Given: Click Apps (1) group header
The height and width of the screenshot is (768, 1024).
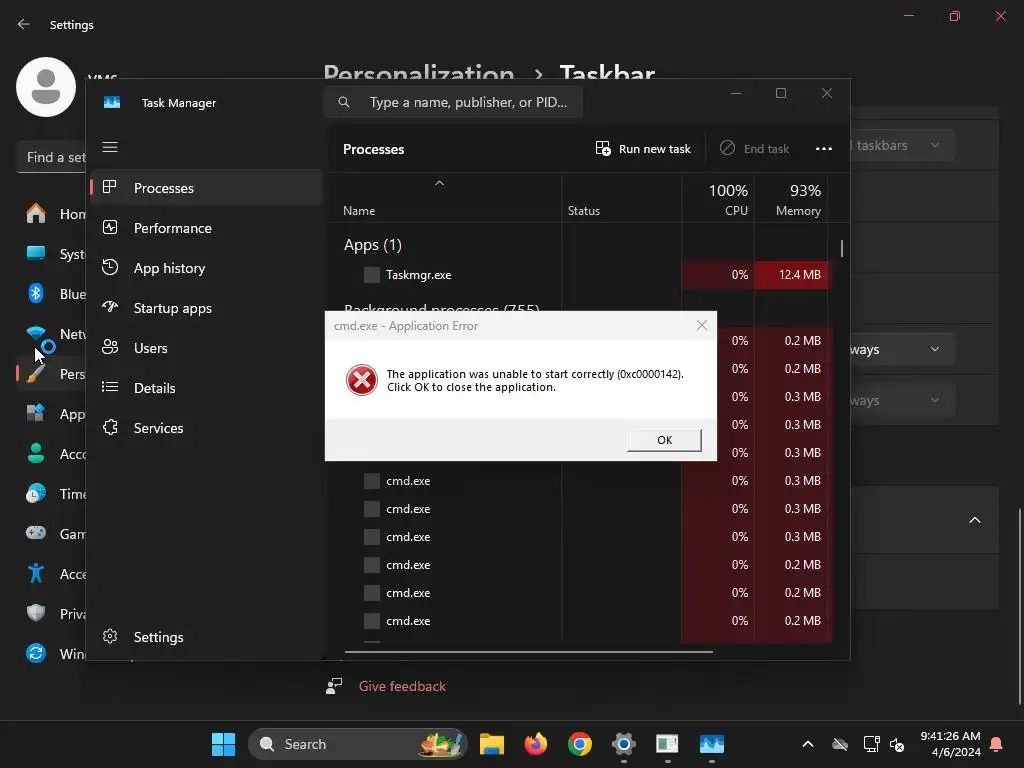Looking at the screenshot, I should (373, 245).
